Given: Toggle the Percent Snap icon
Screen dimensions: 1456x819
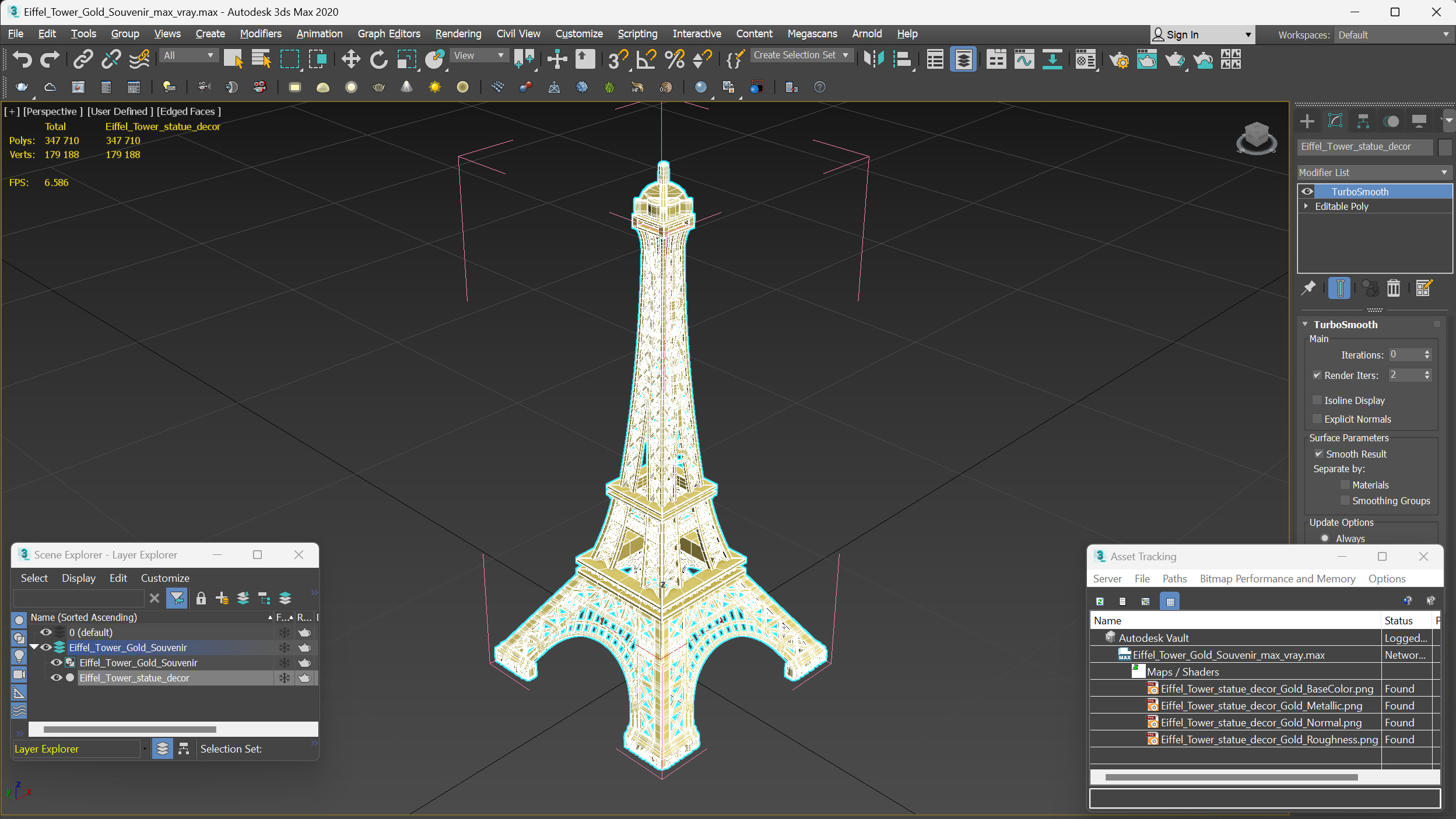Looking at the screenshot, I should click(x=675, y=59).
